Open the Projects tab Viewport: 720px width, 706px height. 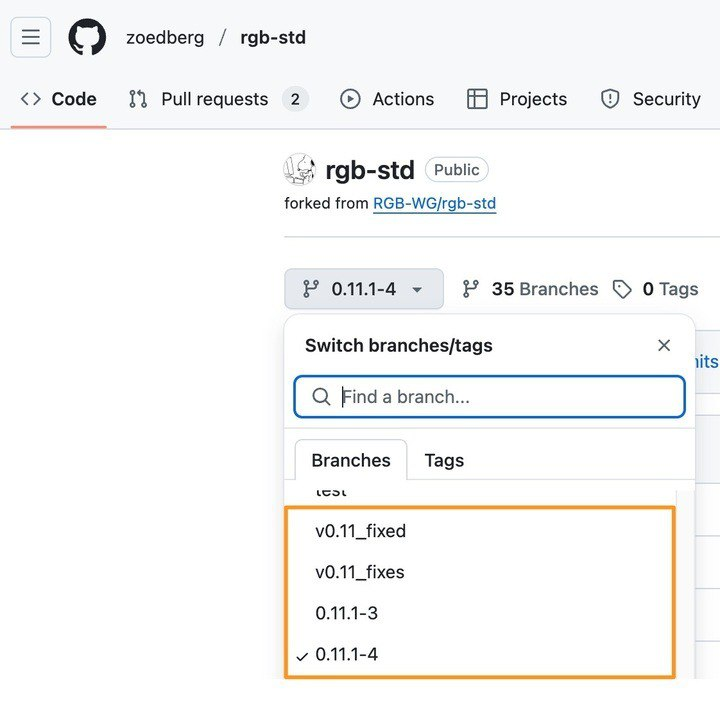coord(517,99)
